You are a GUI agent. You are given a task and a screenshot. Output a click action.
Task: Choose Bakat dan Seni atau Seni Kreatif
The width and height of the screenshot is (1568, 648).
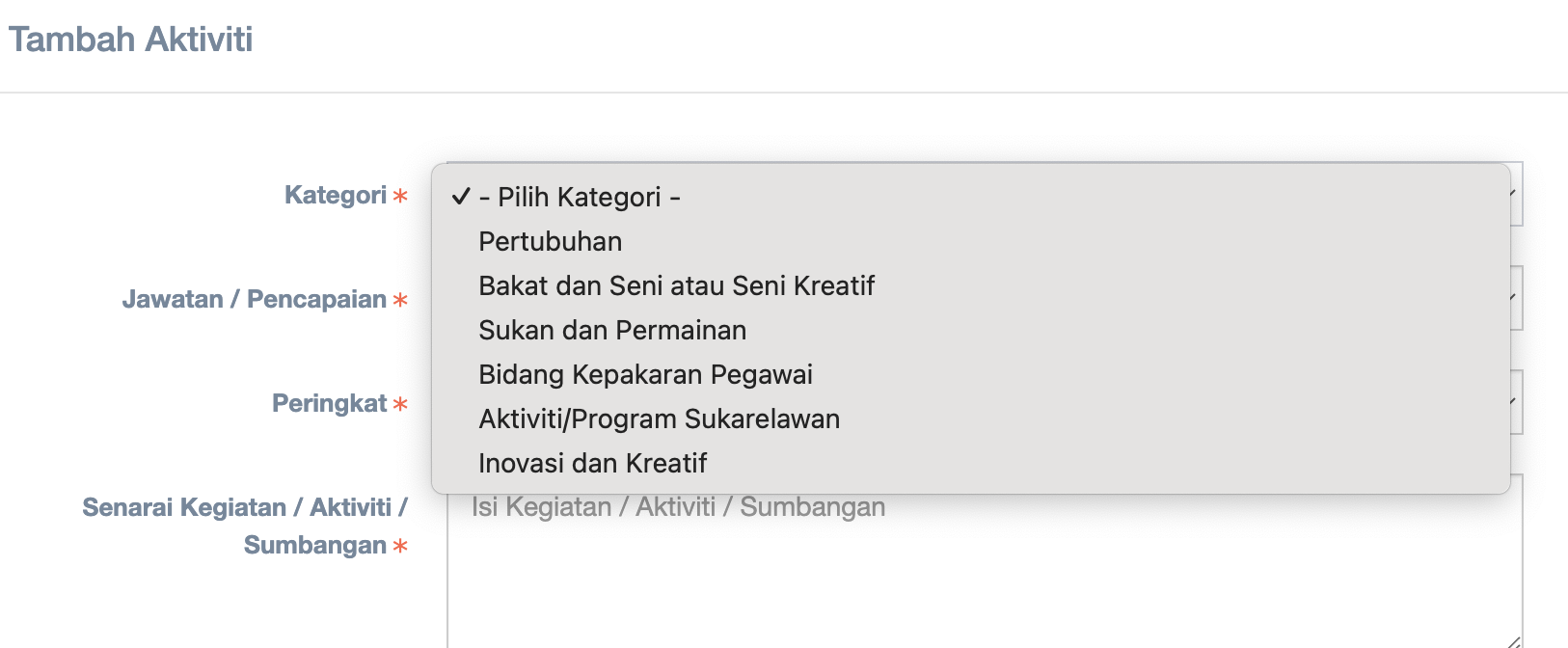pyautogui.click(x=676, y=285)
